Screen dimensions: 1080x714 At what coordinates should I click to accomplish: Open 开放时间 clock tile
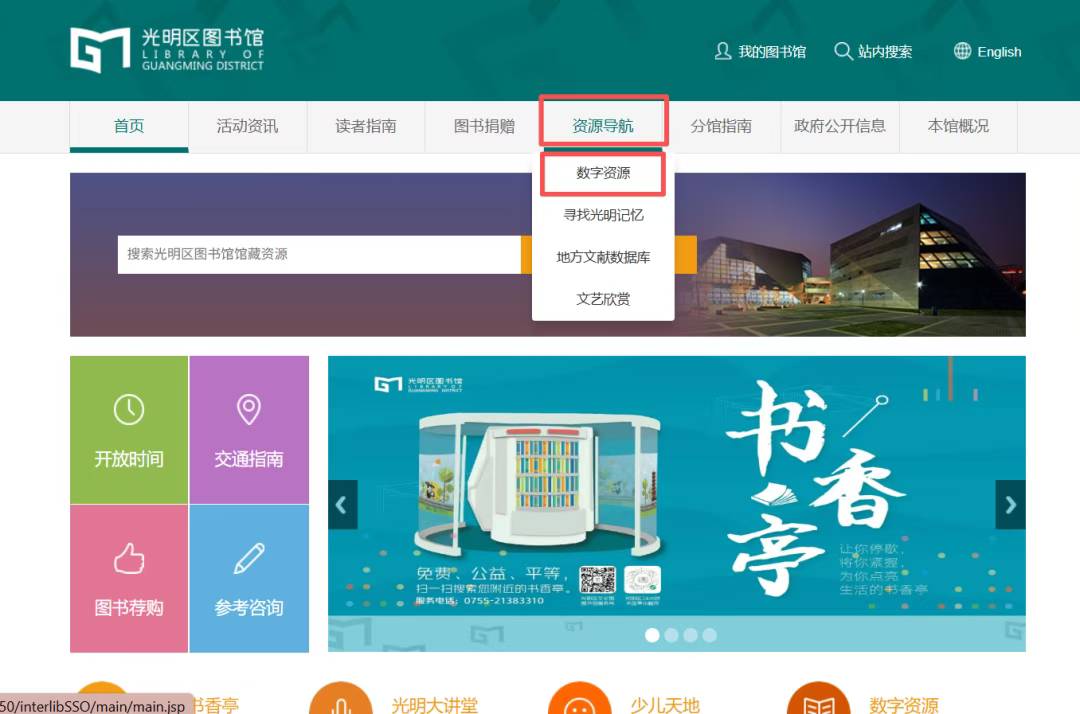coord(129,430)
